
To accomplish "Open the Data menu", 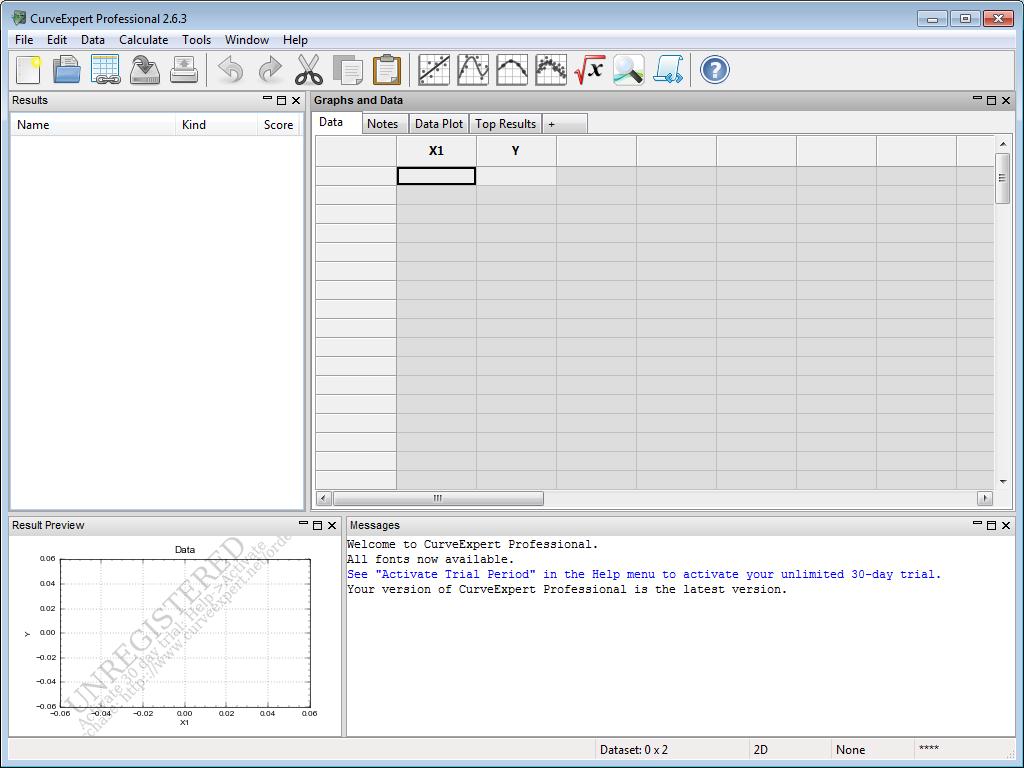I will (93, 40).
